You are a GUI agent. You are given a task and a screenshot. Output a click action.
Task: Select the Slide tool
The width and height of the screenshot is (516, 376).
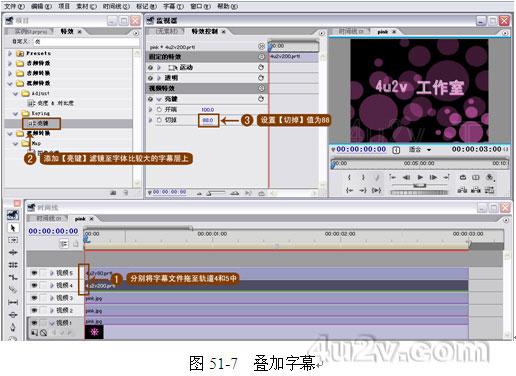(13, 315)
